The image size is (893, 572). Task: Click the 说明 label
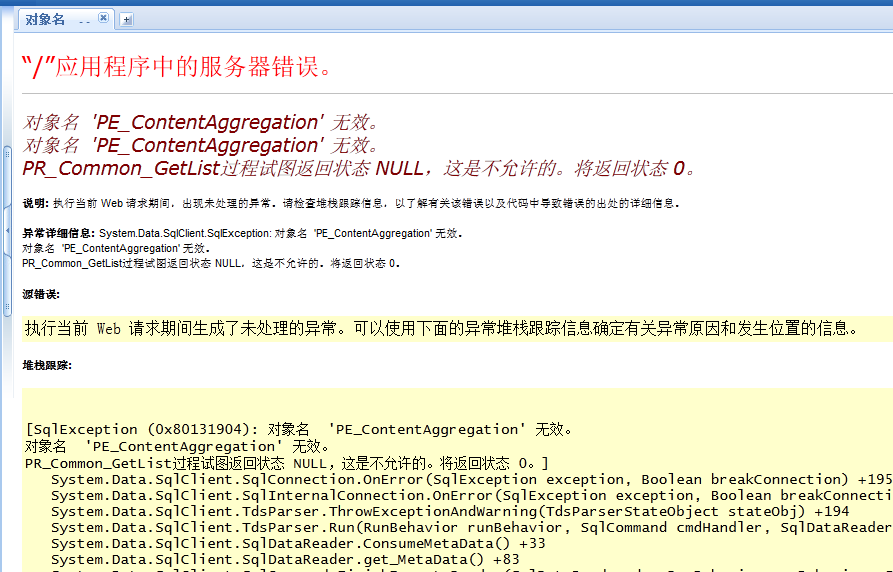click(35, 203)
